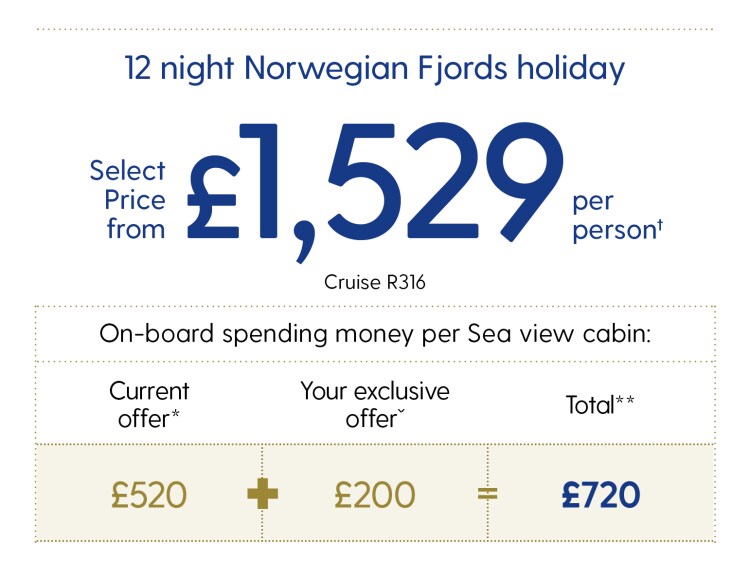Viewport: 750px width, 563px height.
Task: Click the £520 current offer amount
Action: point(149,495)
